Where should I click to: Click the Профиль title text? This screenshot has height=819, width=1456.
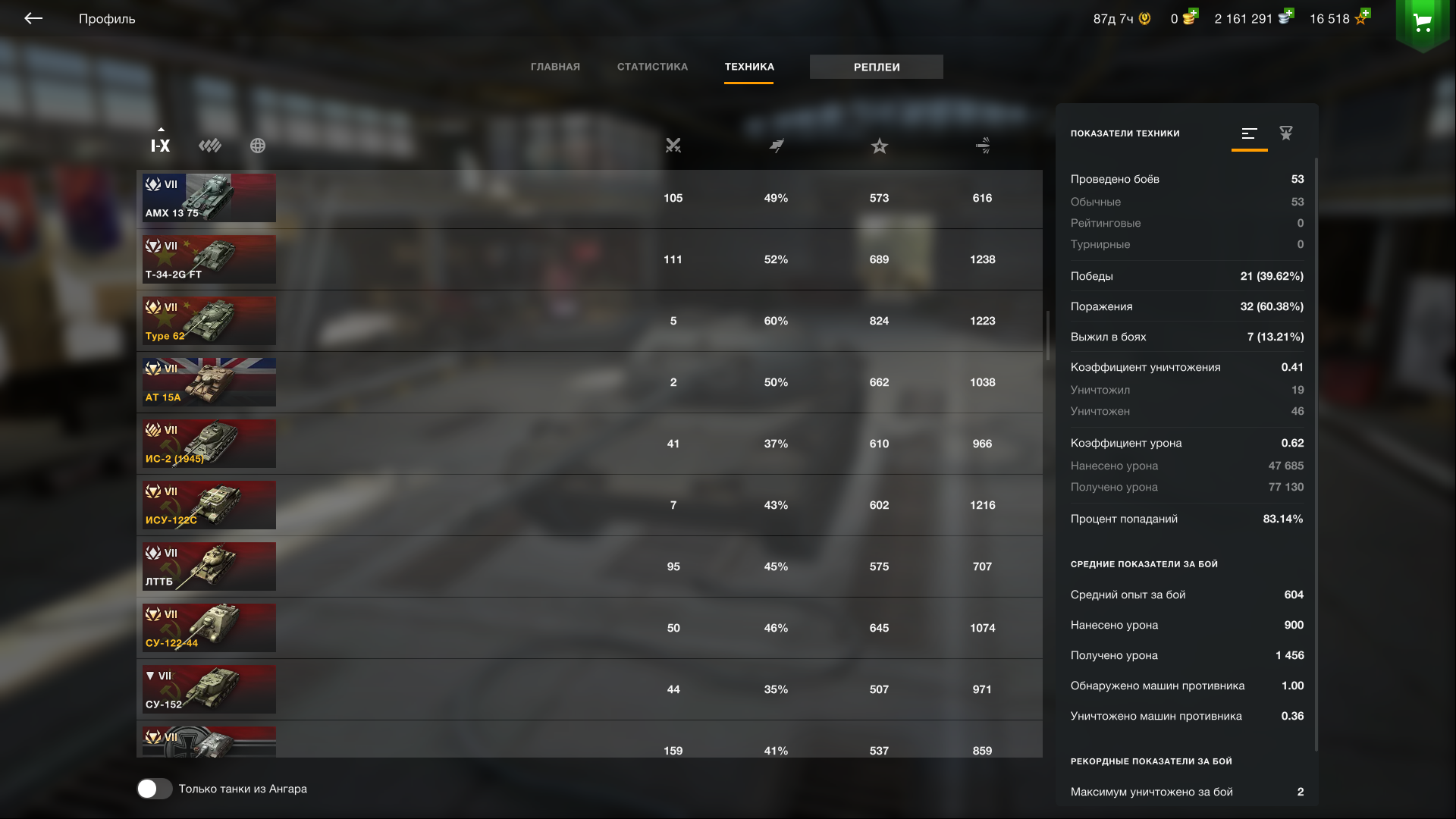pos(107,19)
